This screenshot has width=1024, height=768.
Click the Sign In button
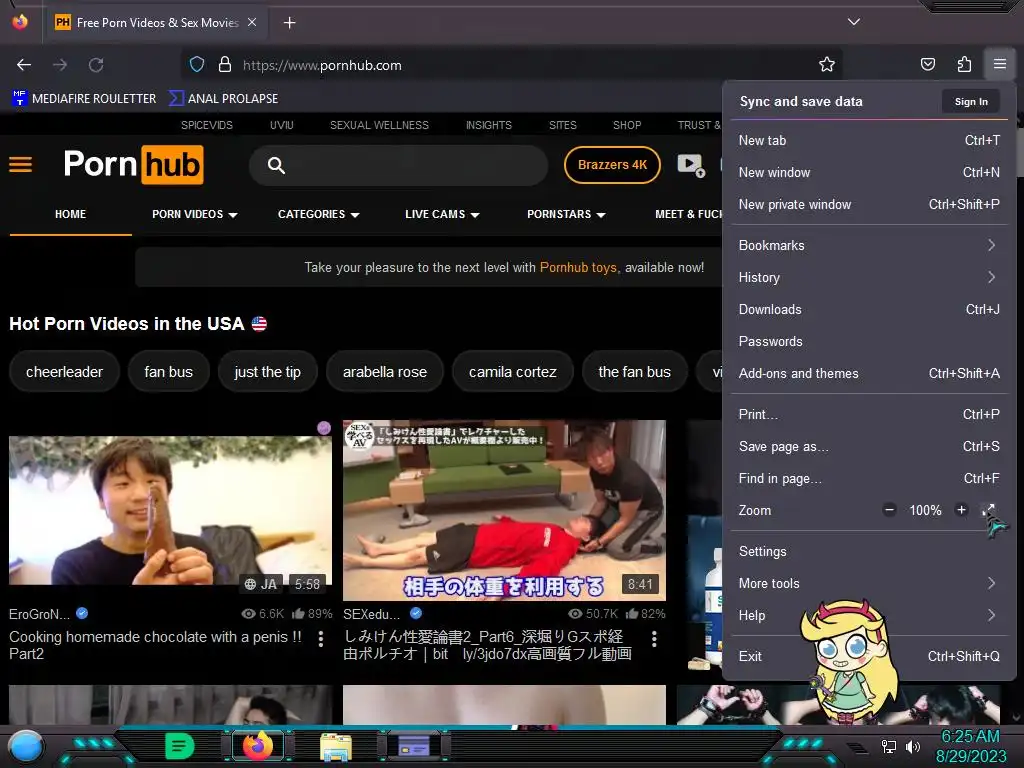[970, 101]
